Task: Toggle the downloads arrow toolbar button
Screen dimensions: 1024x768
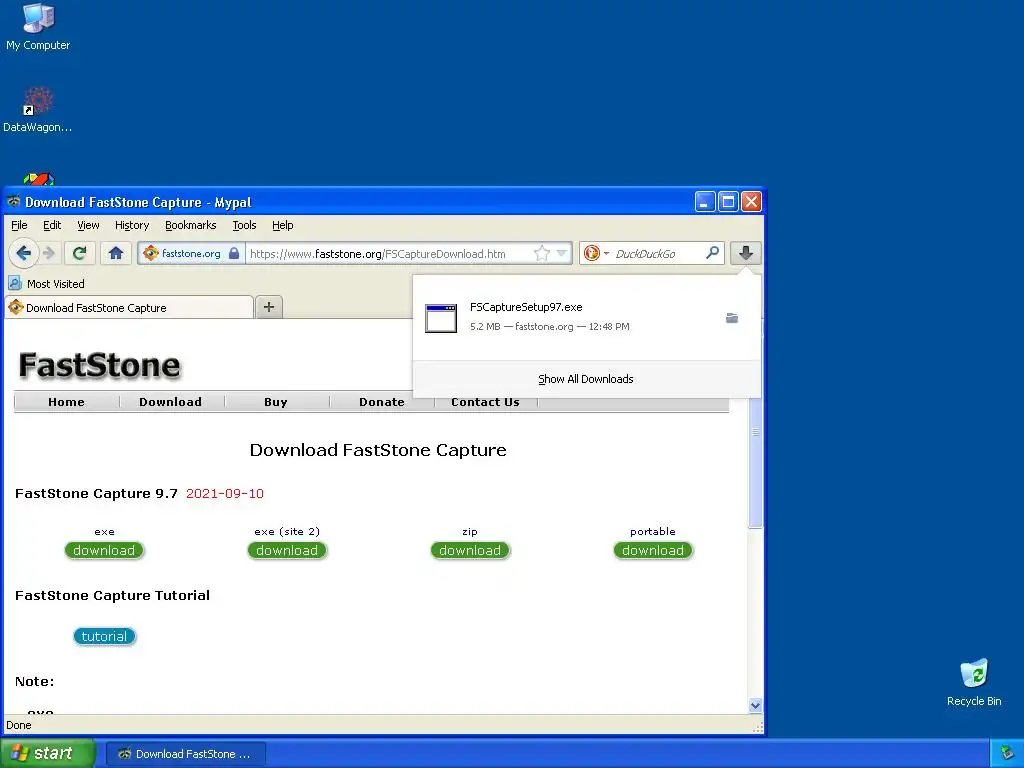Action: pos(745,253)
